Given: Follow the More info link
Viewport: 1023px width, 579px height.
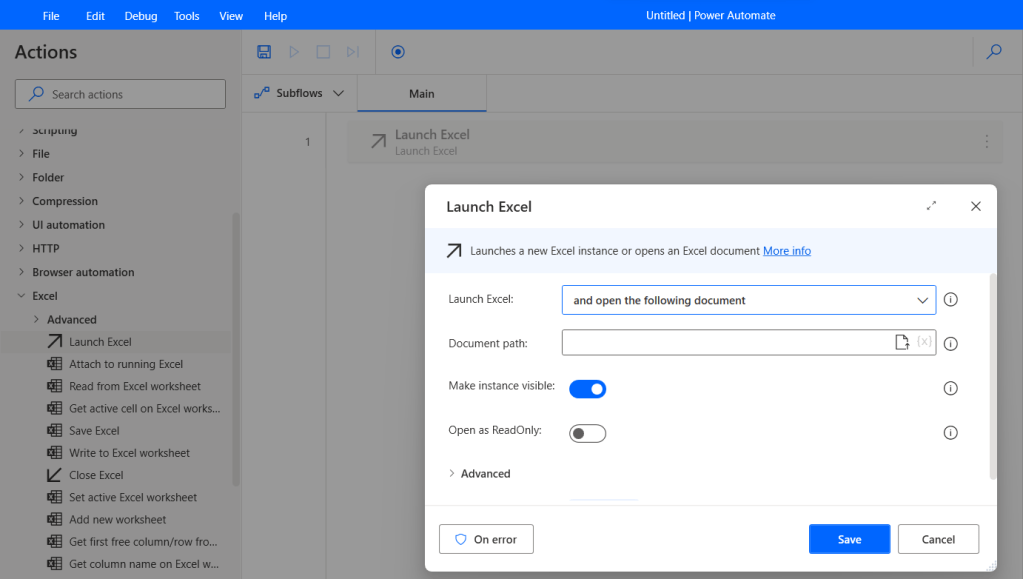Looking at the screenshot, I should (786, 251).
